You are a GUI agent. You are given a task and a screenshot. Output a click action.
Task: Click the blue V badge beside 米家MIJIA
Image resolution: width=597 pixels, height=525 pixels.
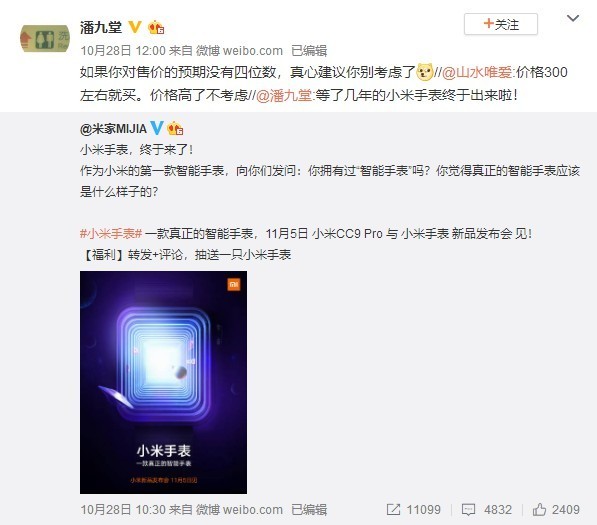pos(157,128)
